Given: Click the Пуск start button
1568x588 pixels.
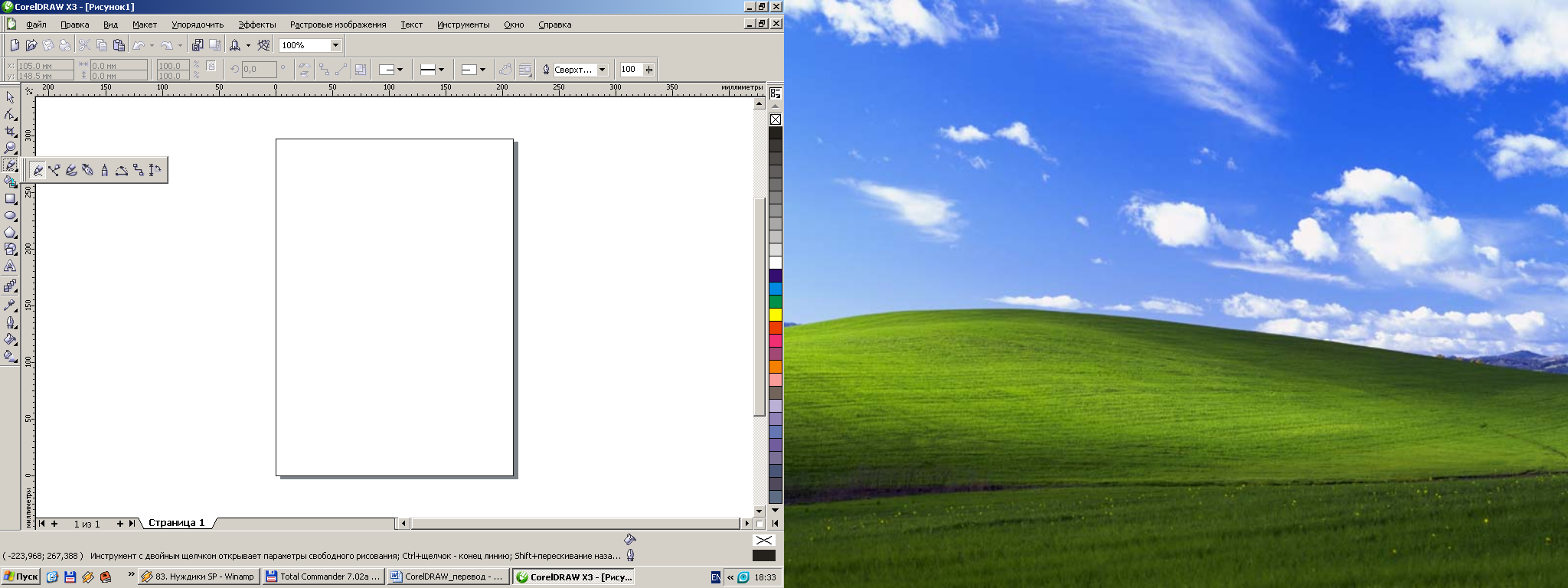Looking at the screenshot, I should (21, 577).
